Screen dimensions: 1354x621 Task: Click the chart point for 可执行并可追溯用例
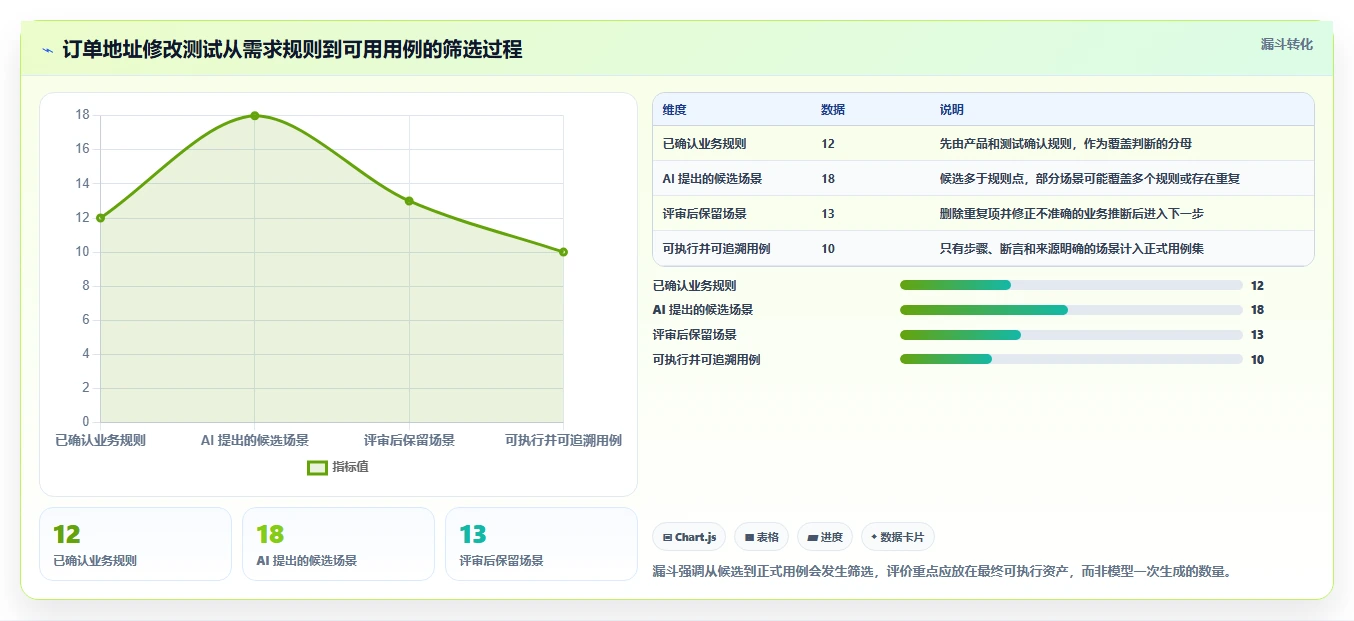pos(563,252)
